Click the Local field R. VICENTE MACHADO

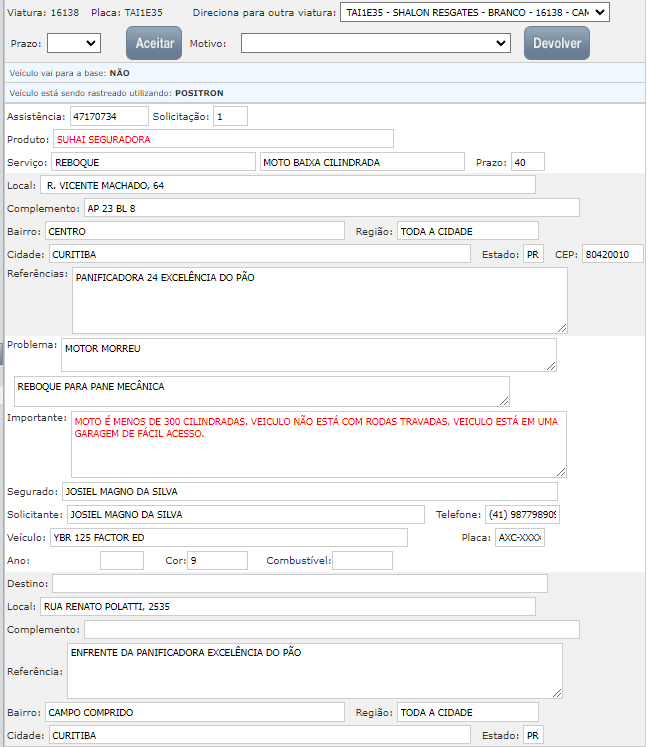(287, 185)
